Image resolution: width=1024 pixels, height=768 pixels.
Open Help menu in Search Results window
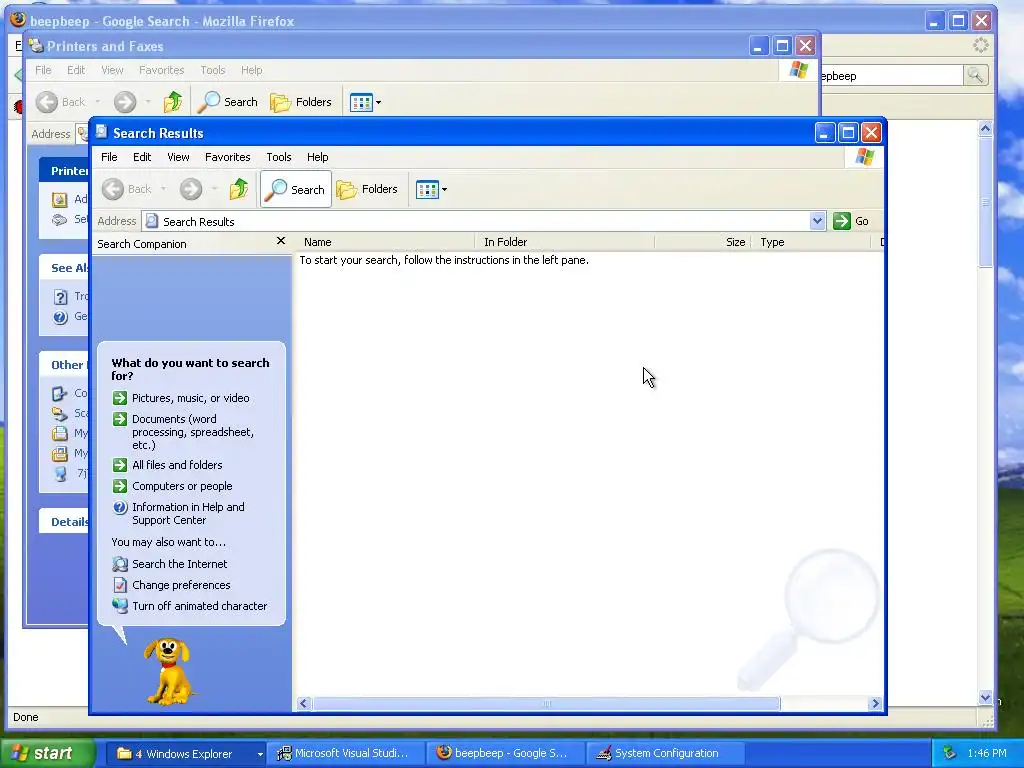click(317, 157)
